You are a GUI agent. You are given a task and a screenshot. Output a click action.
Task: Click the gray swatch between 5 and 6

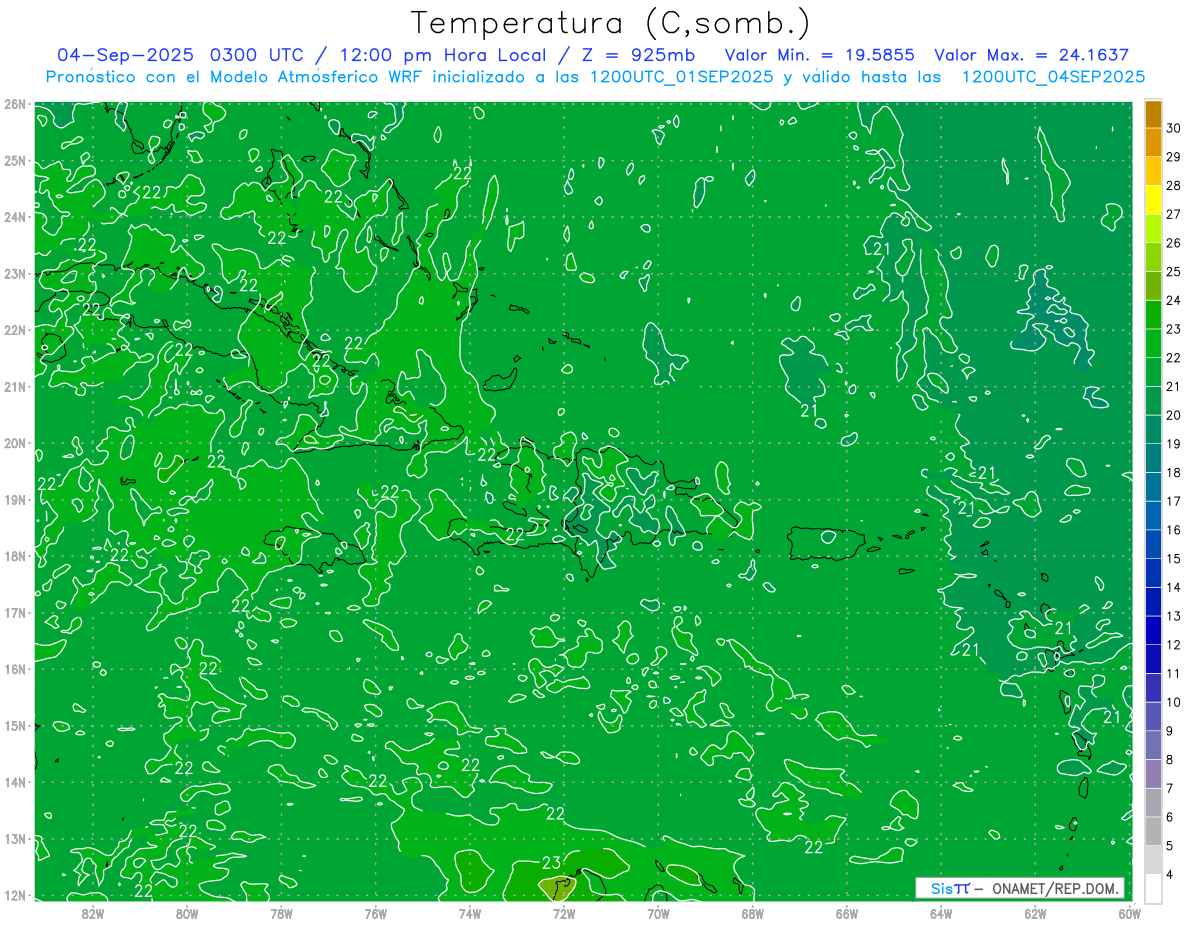tap(1153, 832)
